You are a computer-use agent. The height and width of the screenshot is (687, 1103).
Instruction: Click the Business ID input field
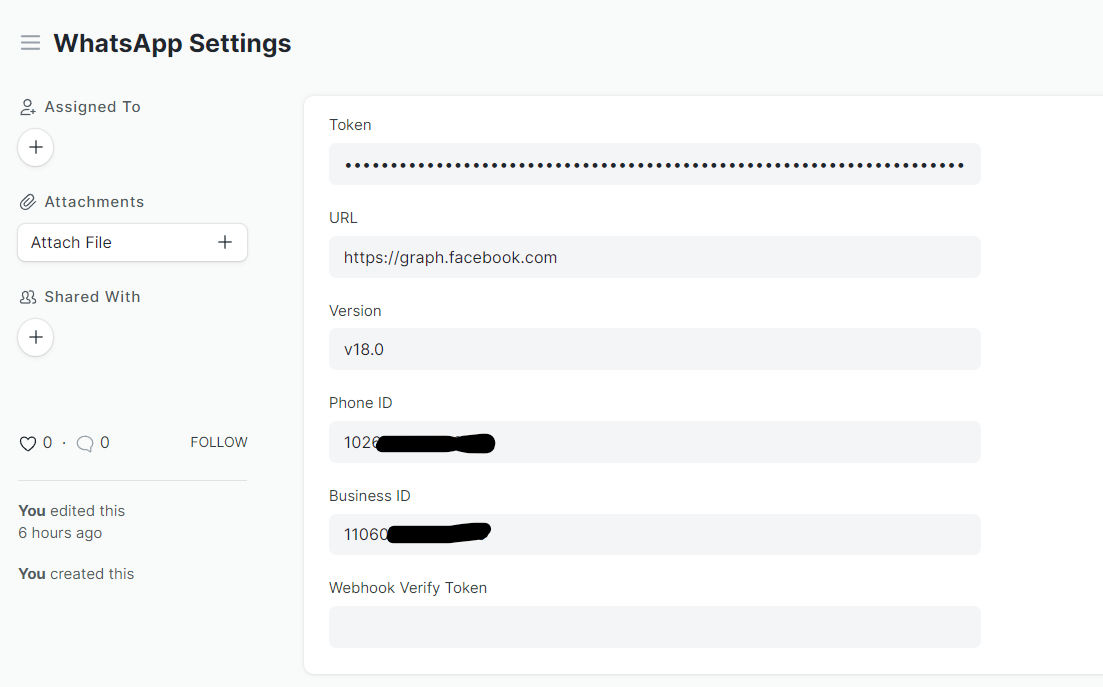[654, 534]
